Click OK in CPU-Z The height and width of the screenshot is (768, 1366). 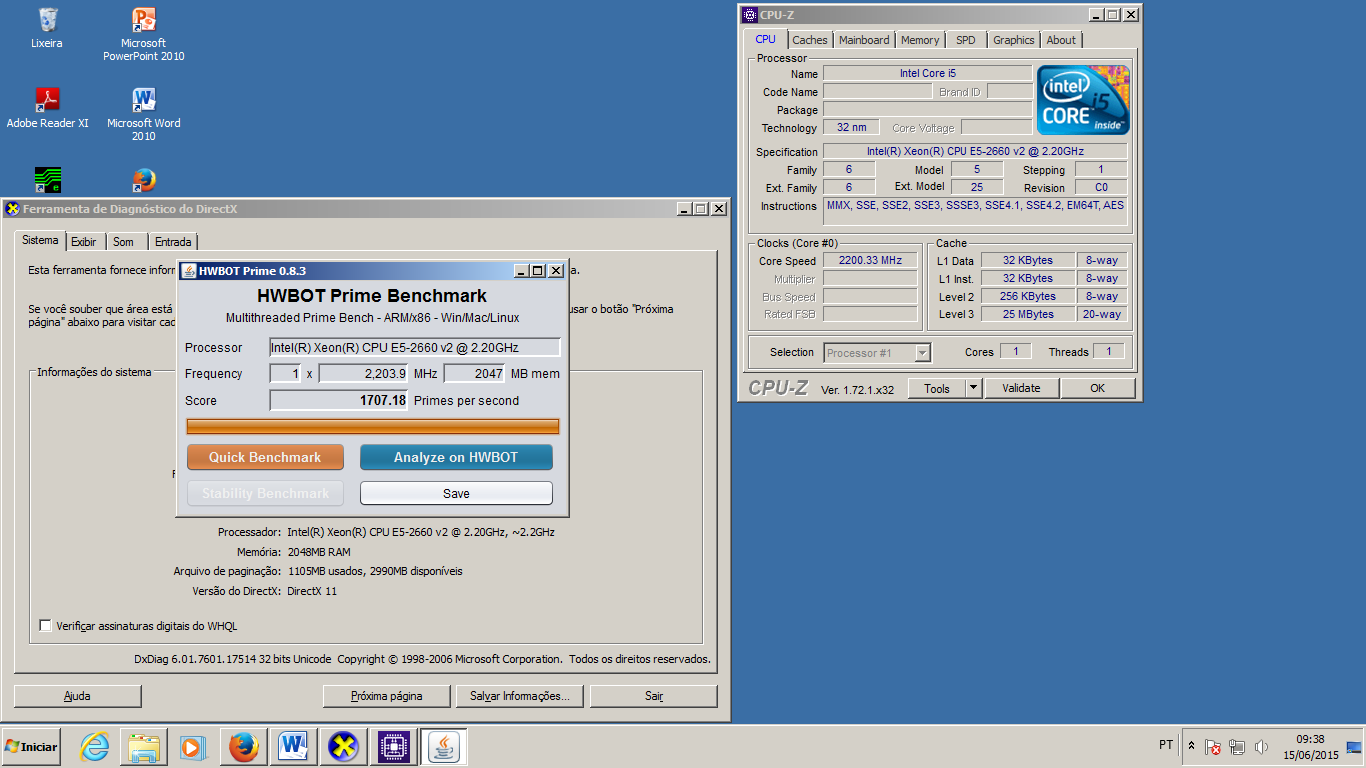(1098, 388)
